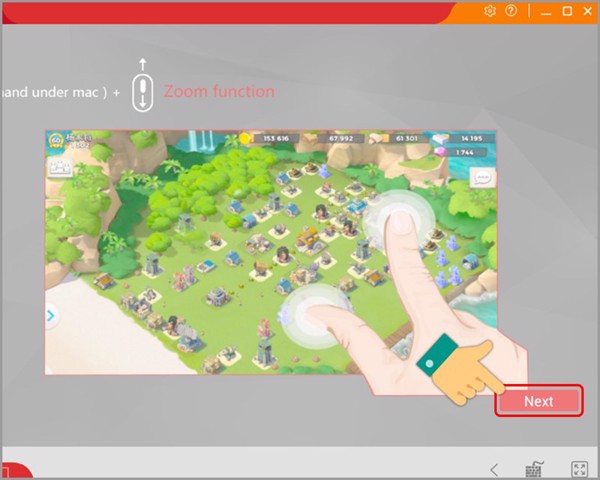Image resolution: width=600 pixels, height=480 pixels.
Task: Open help via the question mark icon
Action: click(x=511, y=11)
